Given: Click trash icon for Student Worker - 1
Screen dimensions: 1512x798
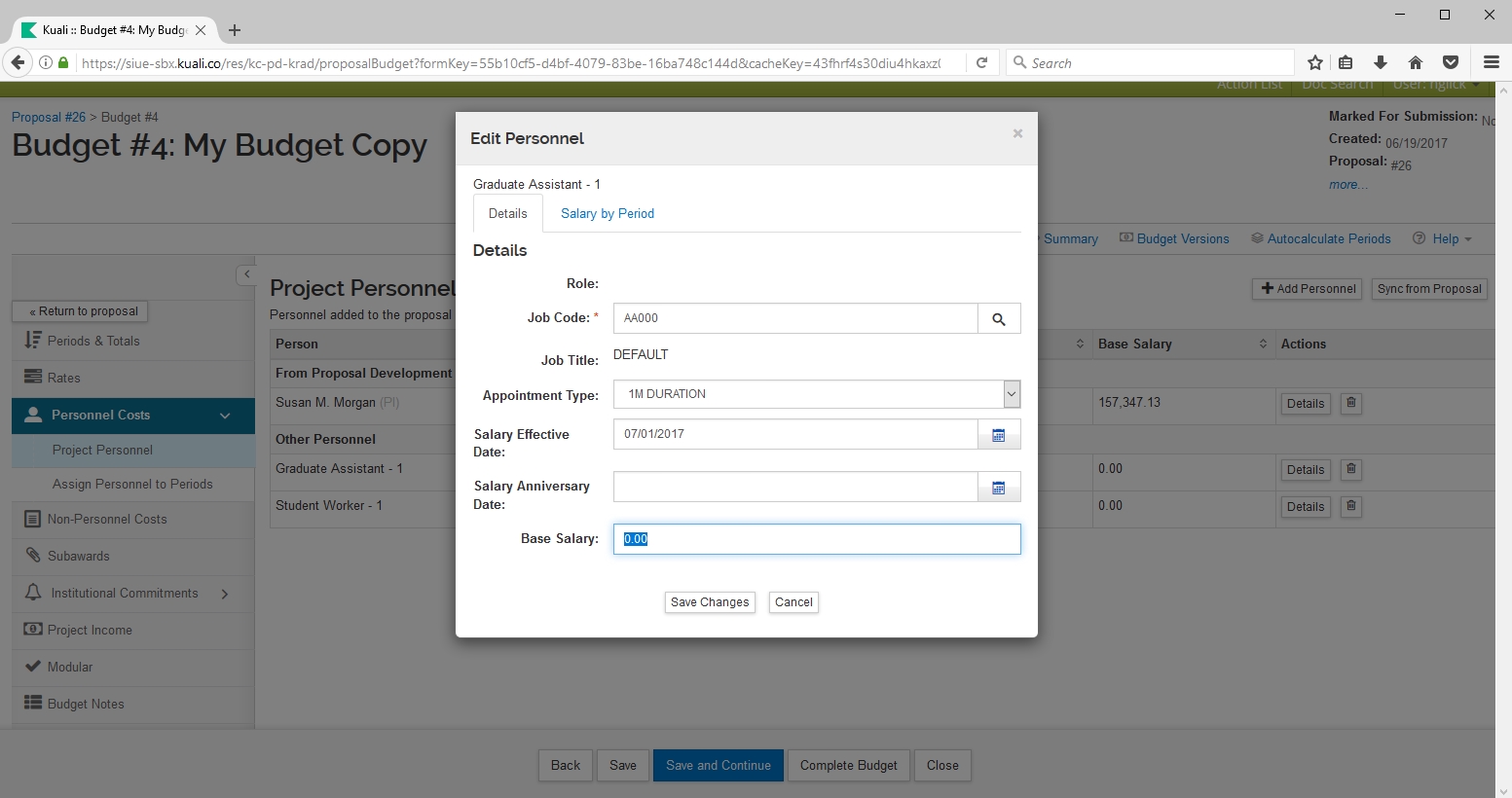Looking at the screenshot, I should coord(1350,506).
